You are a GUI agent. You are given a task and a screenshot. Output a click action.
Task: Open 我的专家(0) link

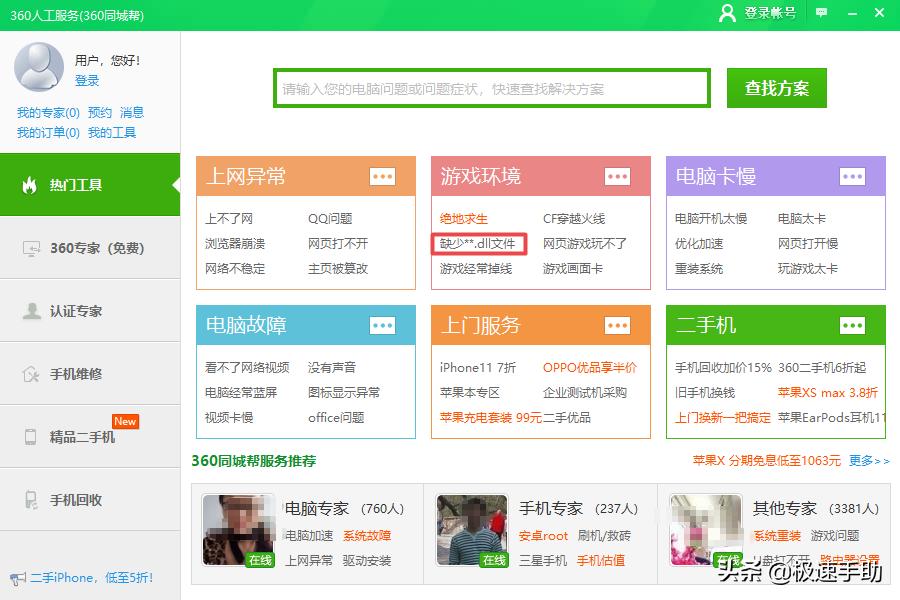click(48, 113)
